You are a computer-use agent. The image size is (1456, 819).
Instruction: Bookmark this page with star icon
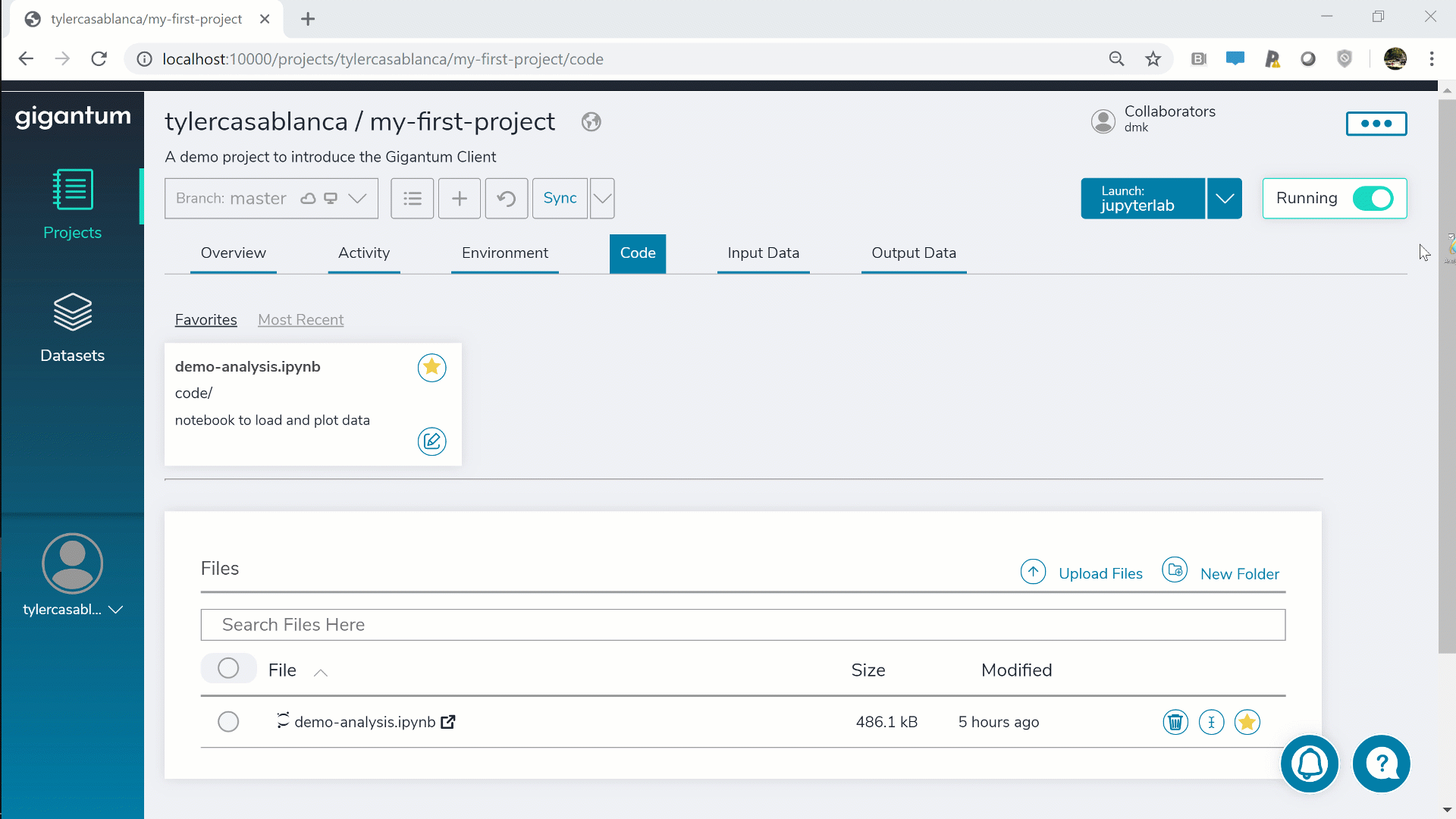click(x=1153, y=59)
